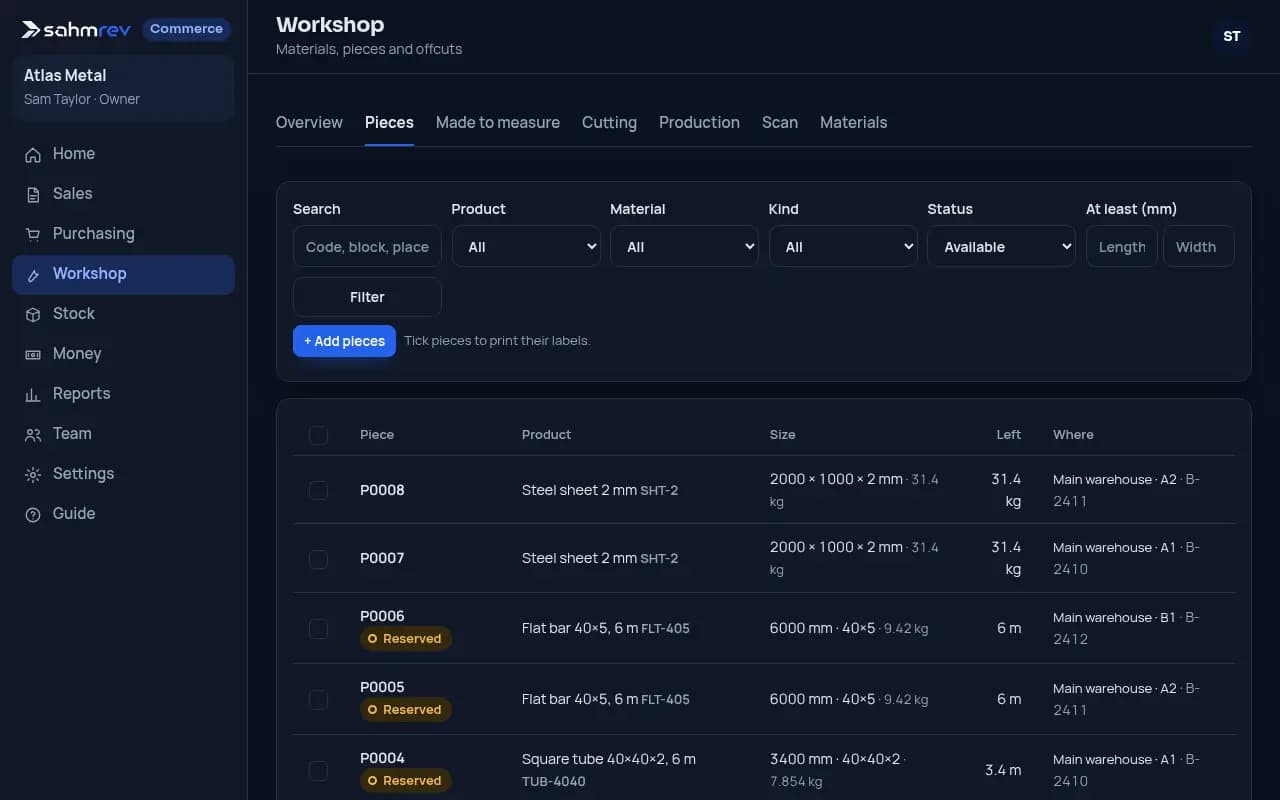Switch to the Materials tab
Screen dimensions: 1280x800
click(854, 122)
